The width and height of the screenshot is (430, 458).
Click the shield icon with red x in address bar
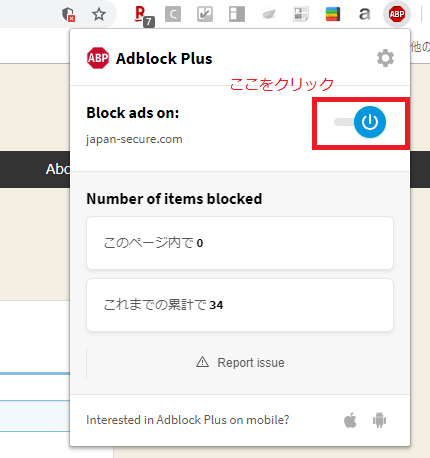coord(69,14)
